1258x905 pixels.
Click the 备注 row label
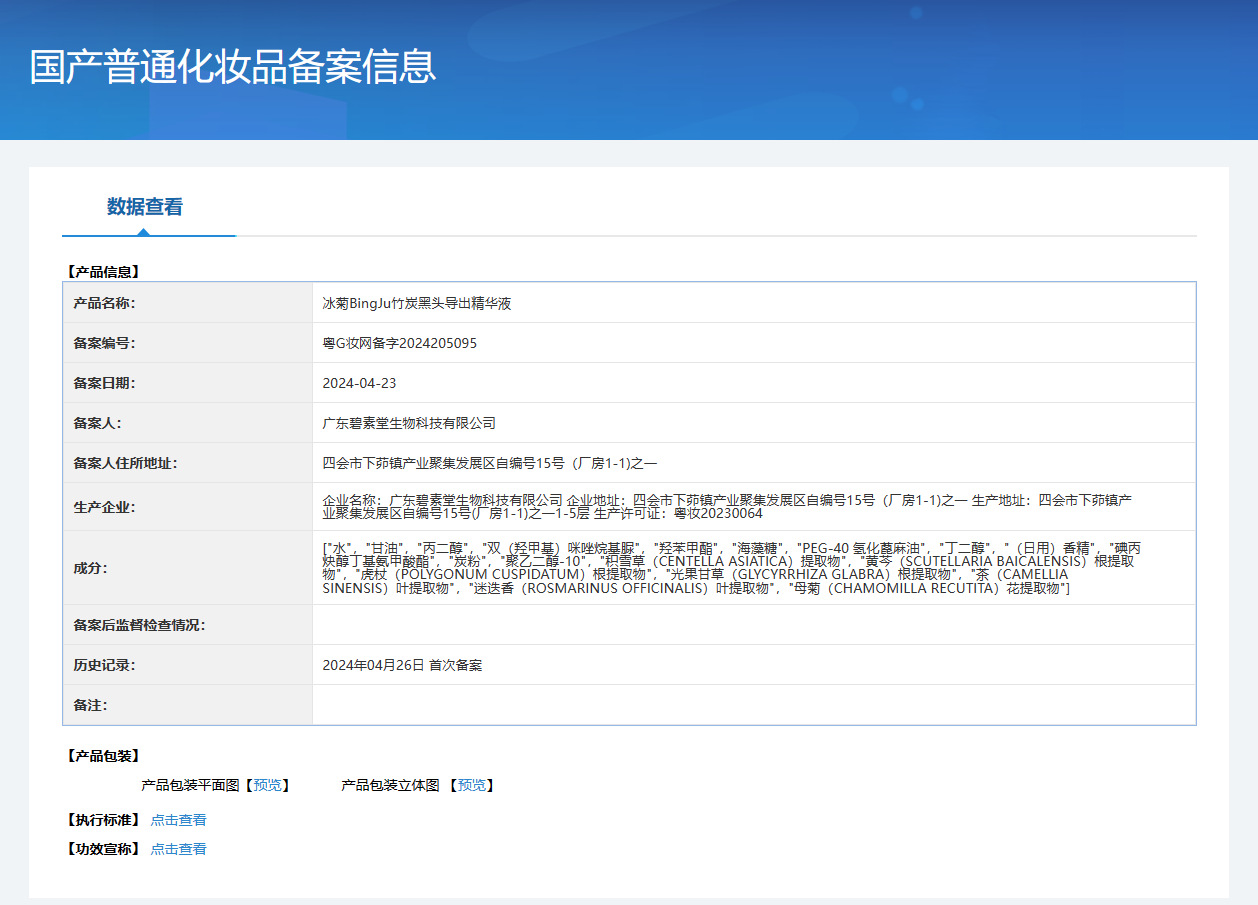point(90,705)
